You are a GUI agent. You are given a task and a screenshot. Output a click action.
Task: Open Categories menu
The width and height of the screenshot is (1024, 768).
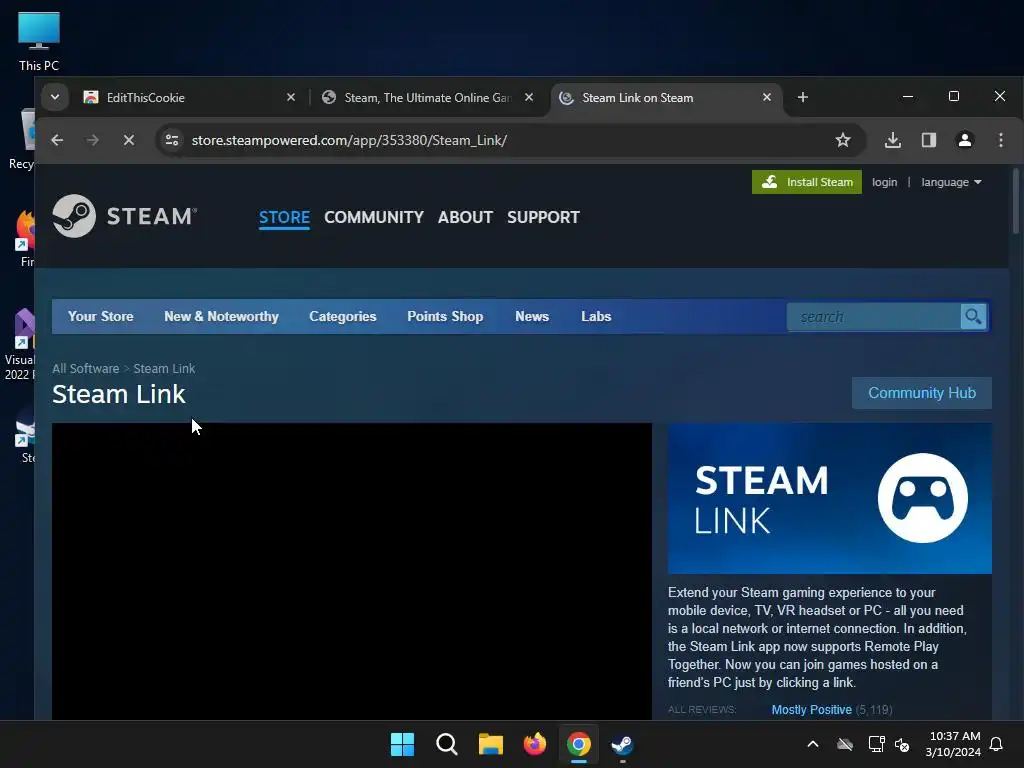pyautogui.click(x=342, y=317)
